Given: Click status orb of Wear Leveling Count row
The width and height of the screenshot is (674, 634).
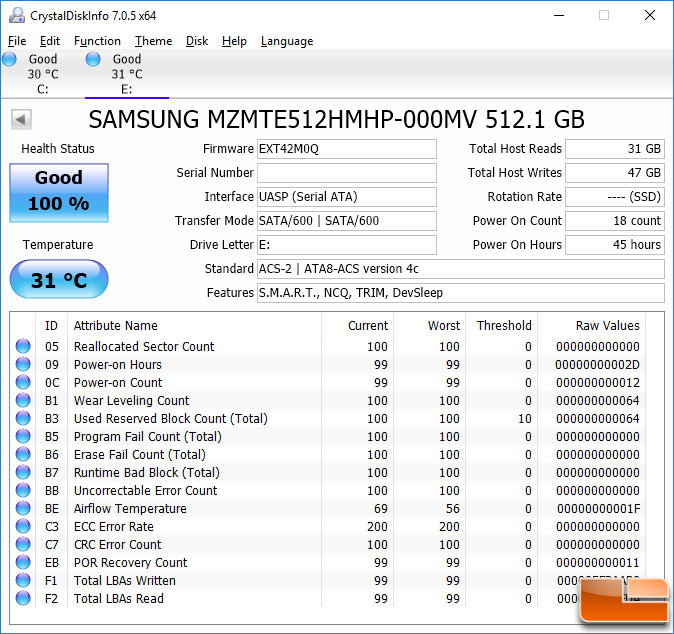Looking at the screenshot, I should click(x=23, y=400).
